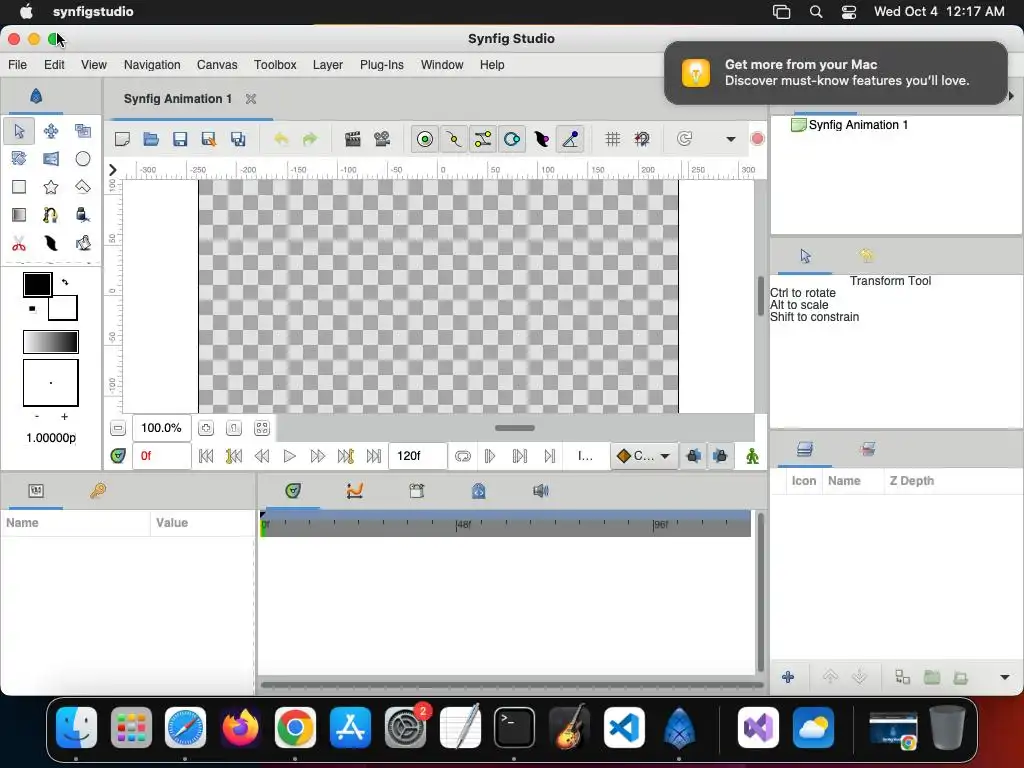
Task: Click the 100.0% zoom field
Action: tap(162, 428)
